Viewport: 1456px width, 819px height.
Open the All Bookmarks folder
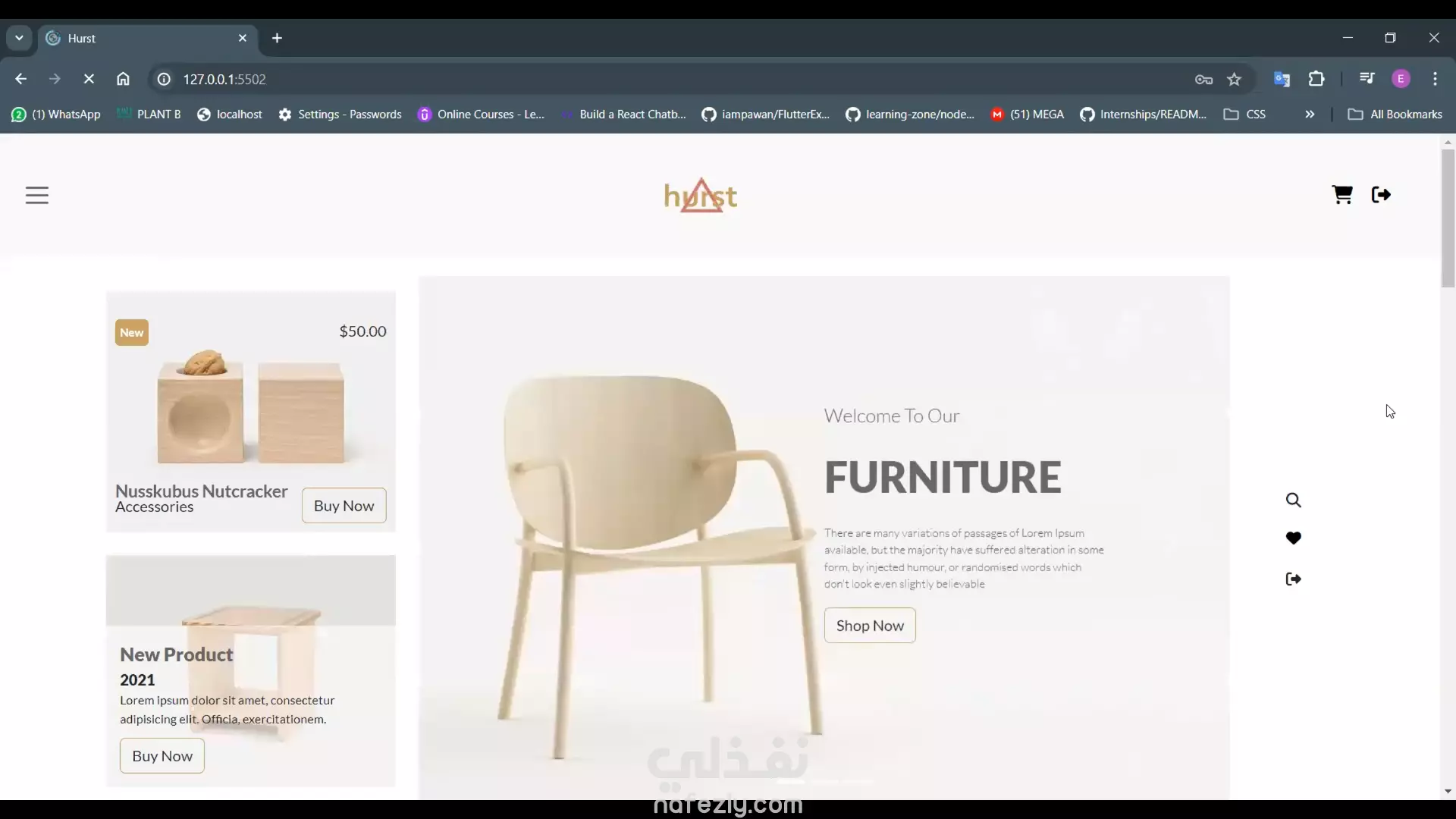pos(1395,115)
